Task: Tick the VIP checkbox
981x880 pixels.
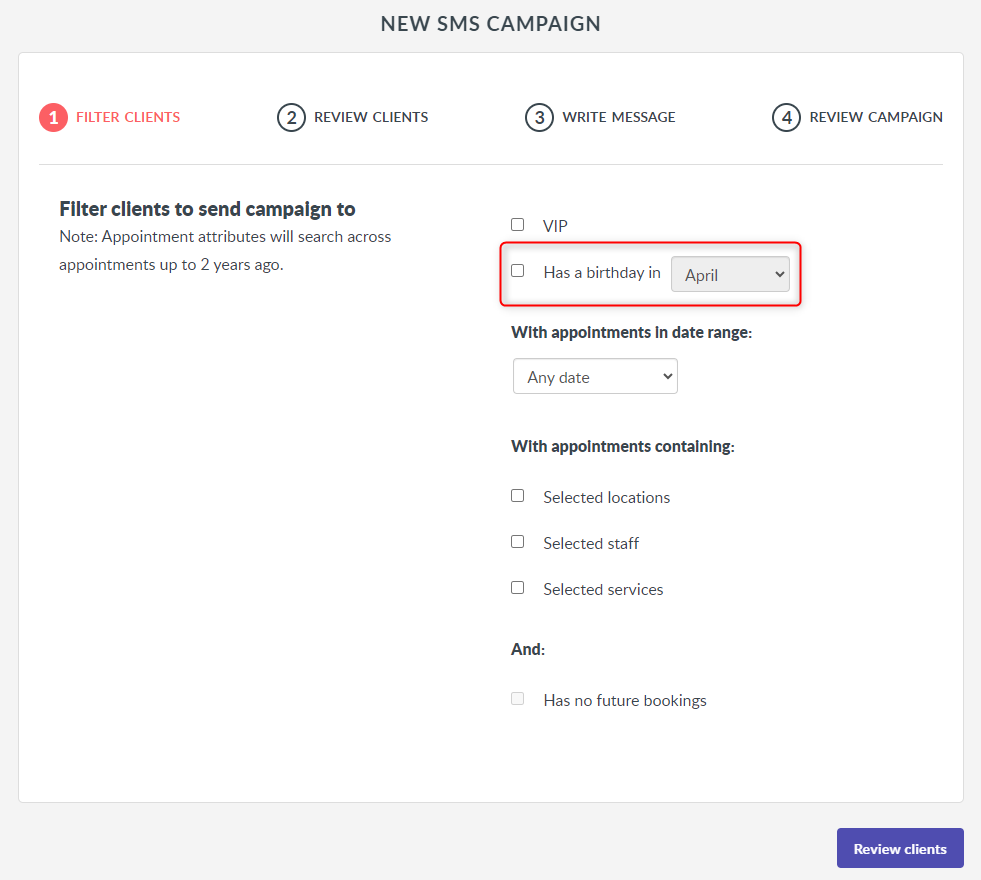Action: (517, 225)
